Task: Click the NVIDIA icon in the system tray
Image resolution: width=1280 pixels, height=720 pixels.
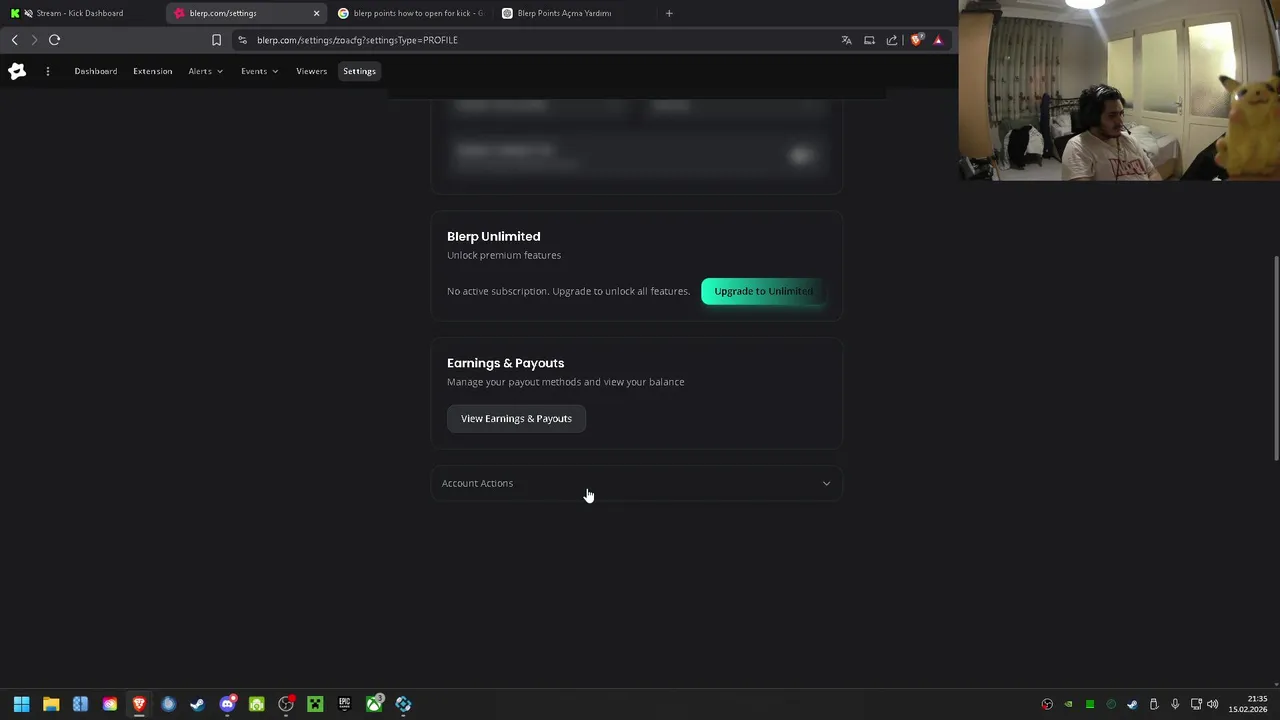Action: [x=1068, y=704]
